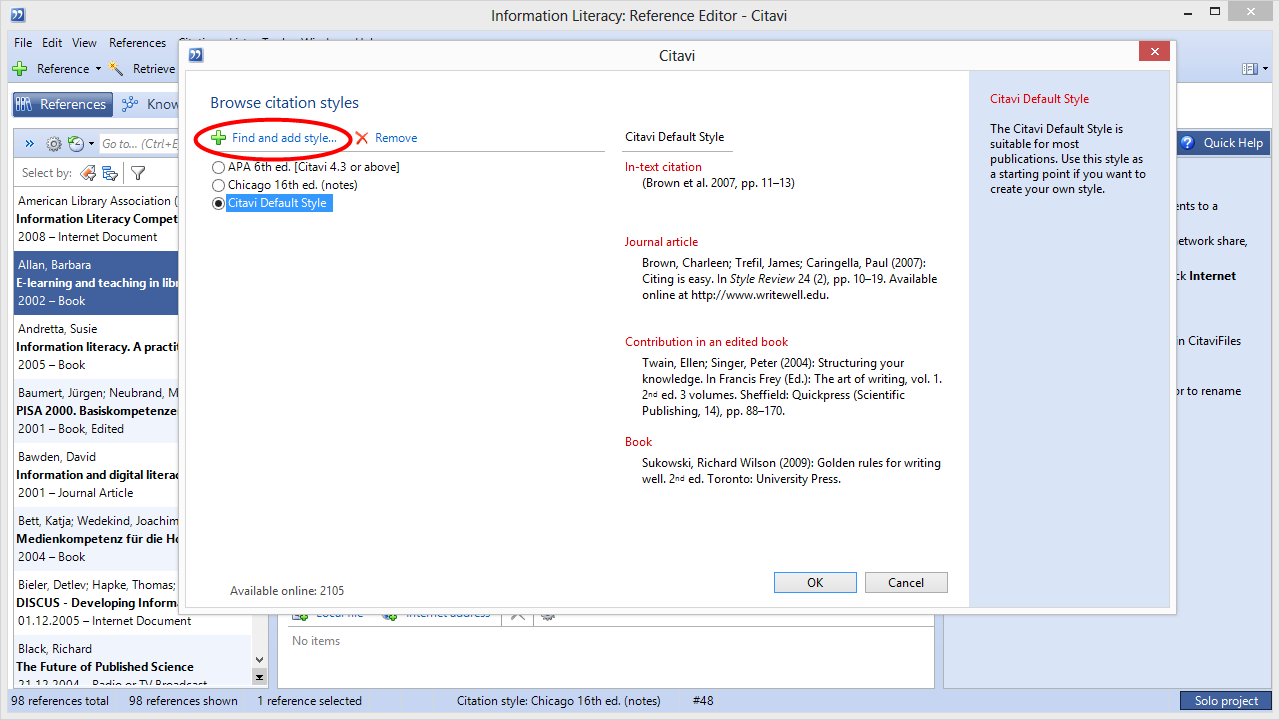Click the Quick Help question mark icon

click(1187, 143)
